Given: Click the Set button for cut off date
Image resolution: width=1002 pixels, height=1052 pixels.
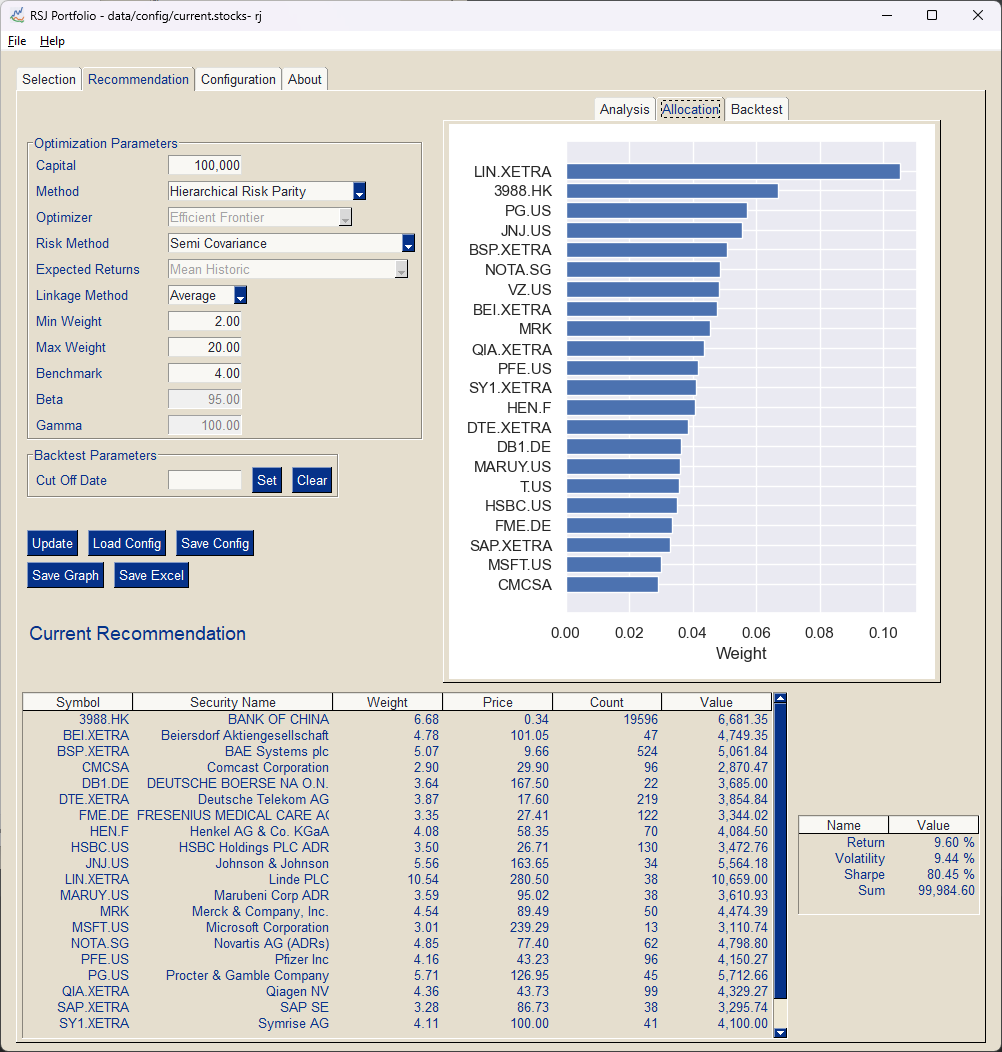Looking at the screenshot, I should tap(267, 480).
